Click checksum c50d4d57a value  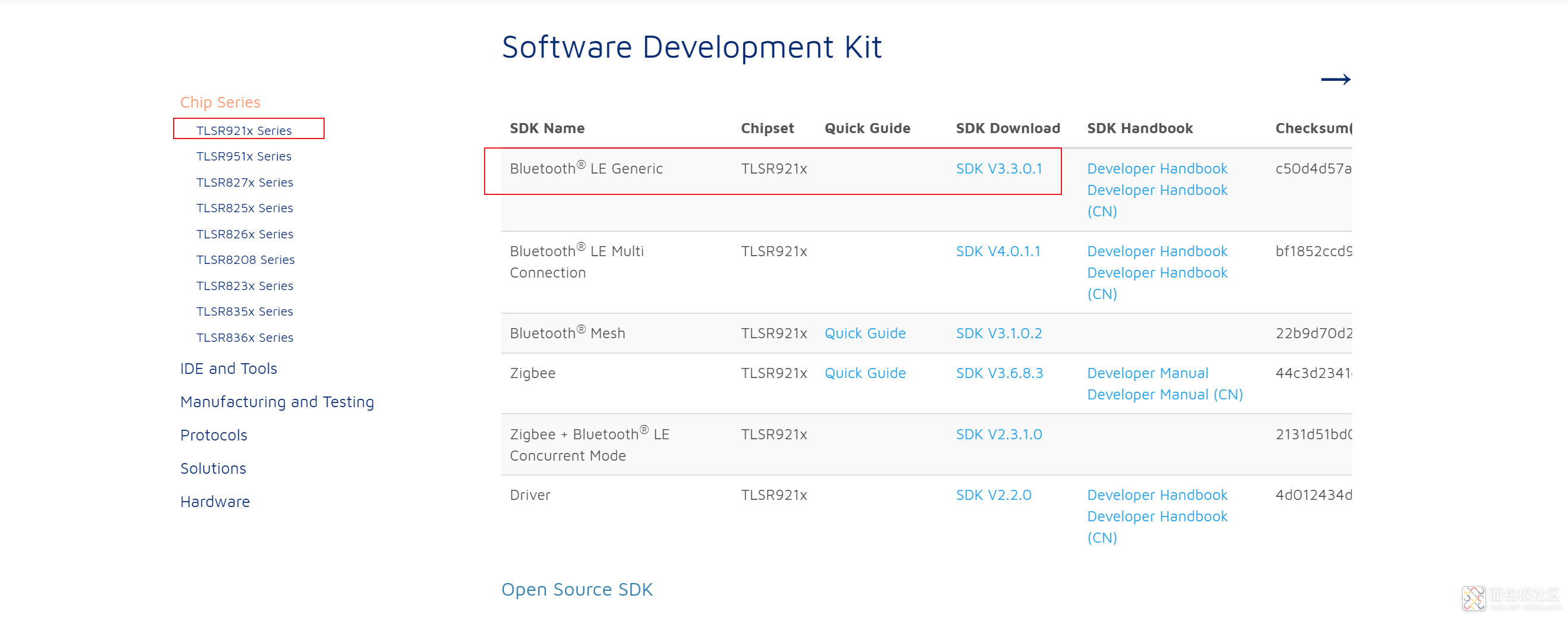click(1314, 169)
